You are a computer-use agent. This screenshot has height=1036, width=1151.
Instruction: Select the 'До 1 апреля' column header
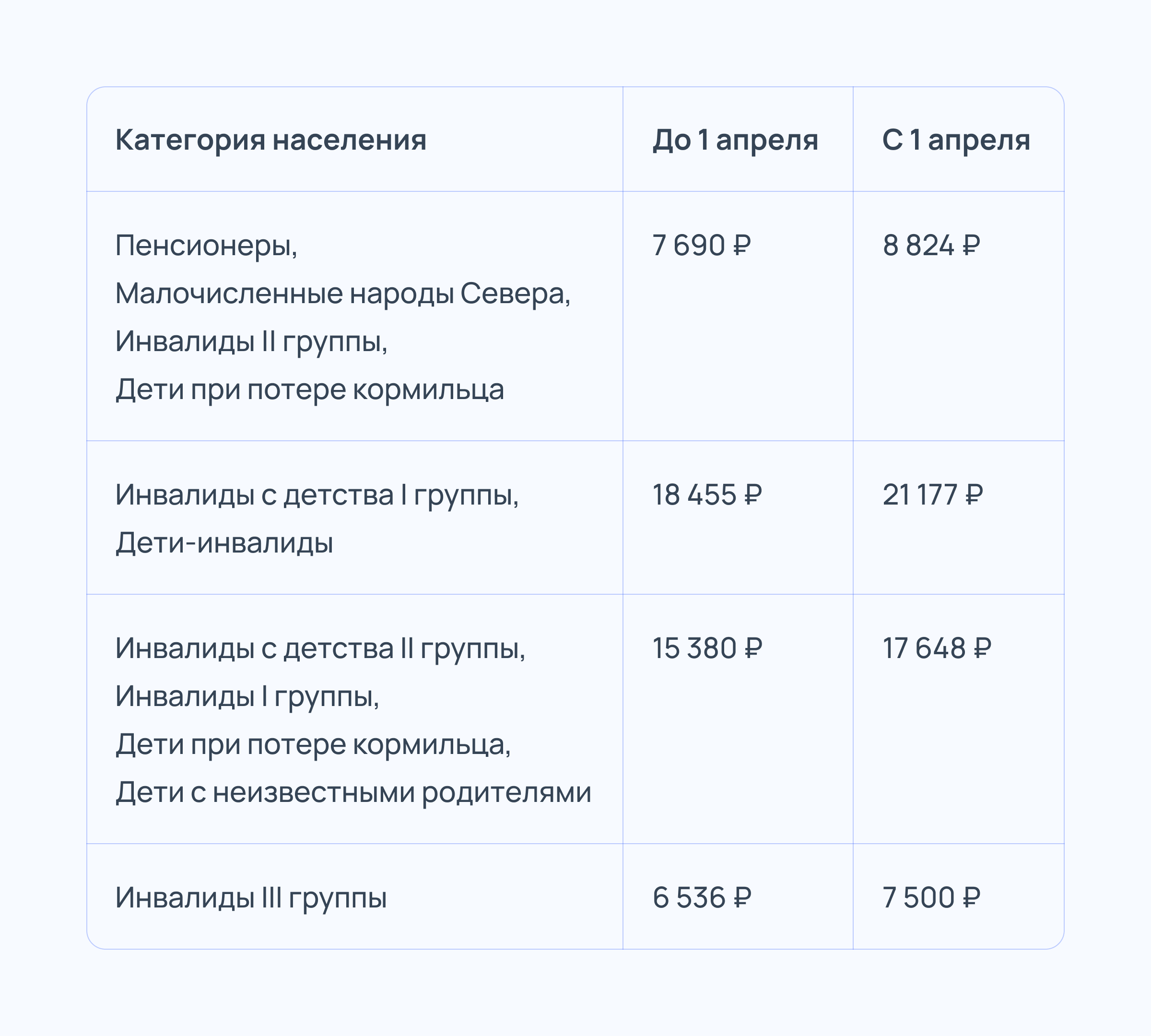coord(735,140)
